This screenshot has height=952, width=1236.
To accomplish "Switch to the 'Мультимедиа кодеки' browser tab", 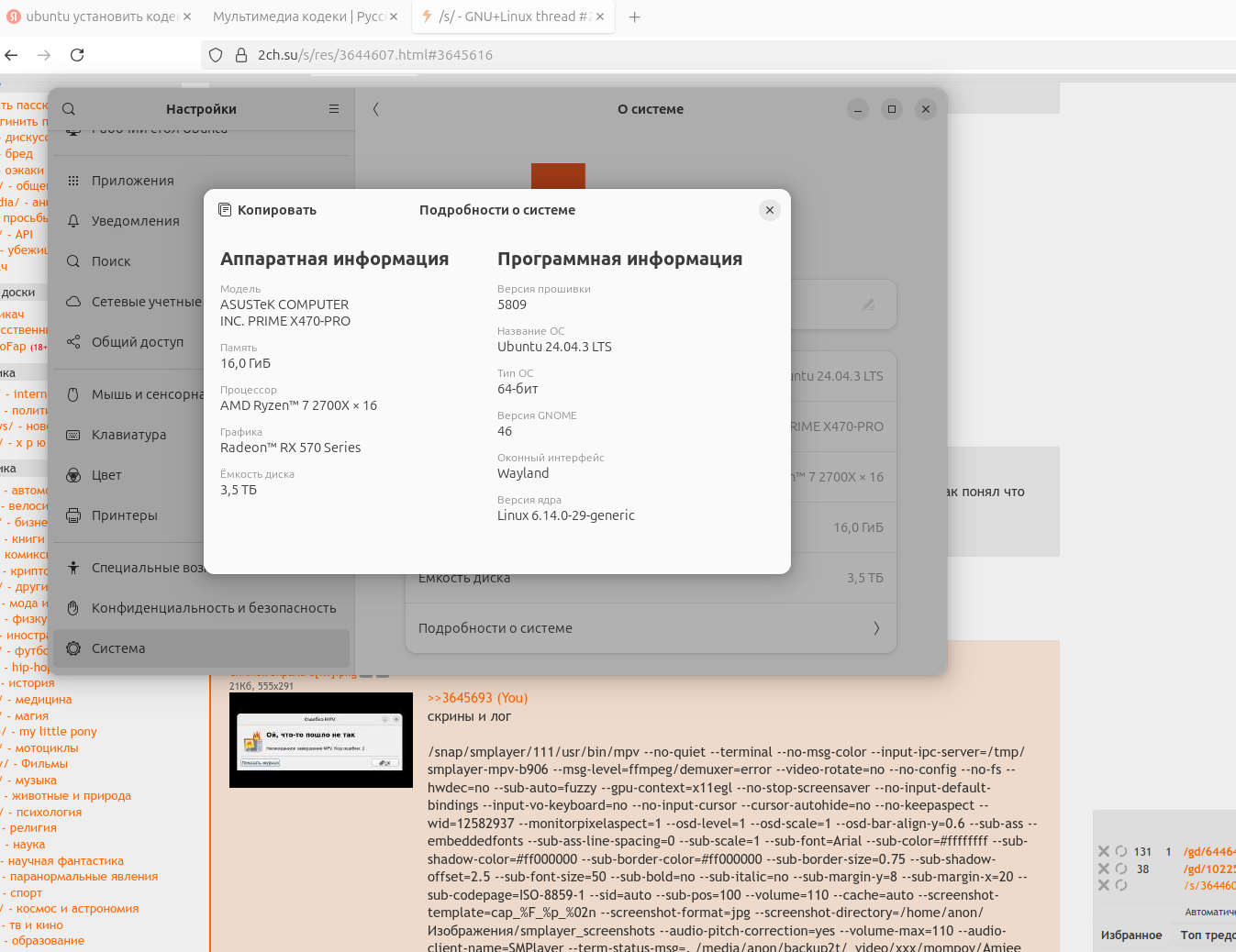I will tap(304, 17).
